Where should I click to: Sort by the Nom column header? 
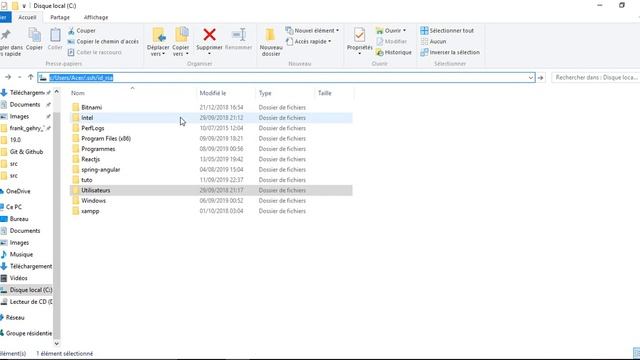click(78, 93)
